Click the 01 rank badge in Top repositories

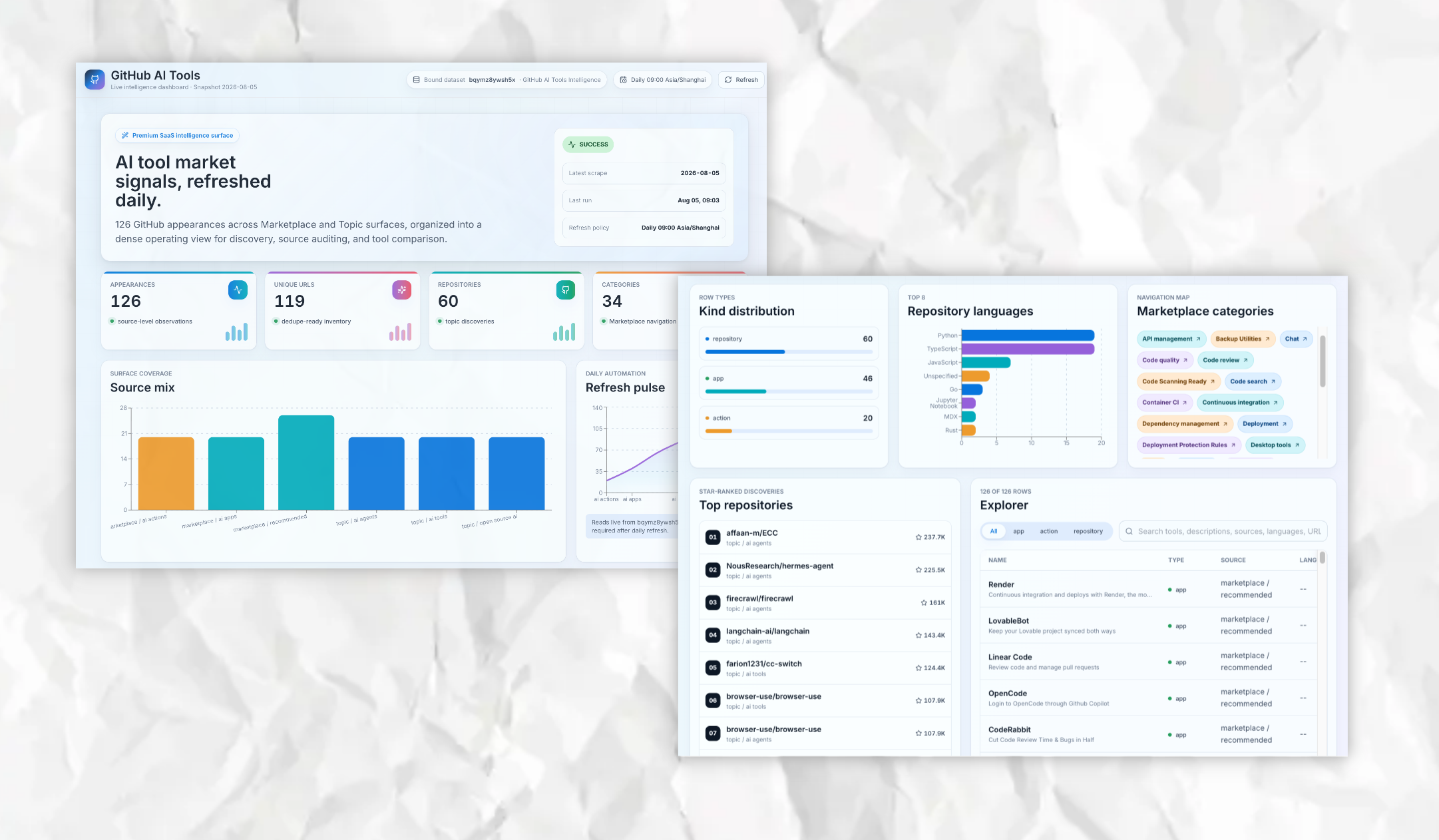click(713, 537)
